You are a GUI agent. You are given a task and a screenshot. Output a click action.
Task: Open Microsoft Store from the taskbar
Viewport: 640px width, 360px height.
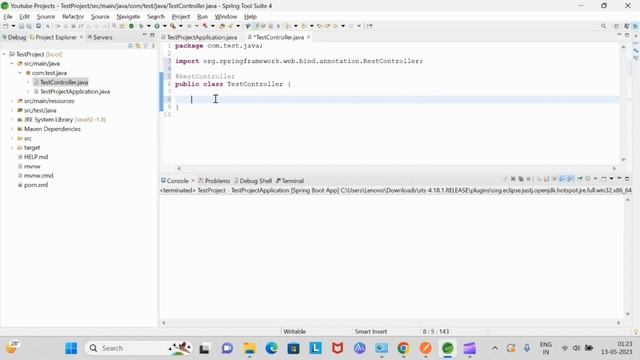293,348
